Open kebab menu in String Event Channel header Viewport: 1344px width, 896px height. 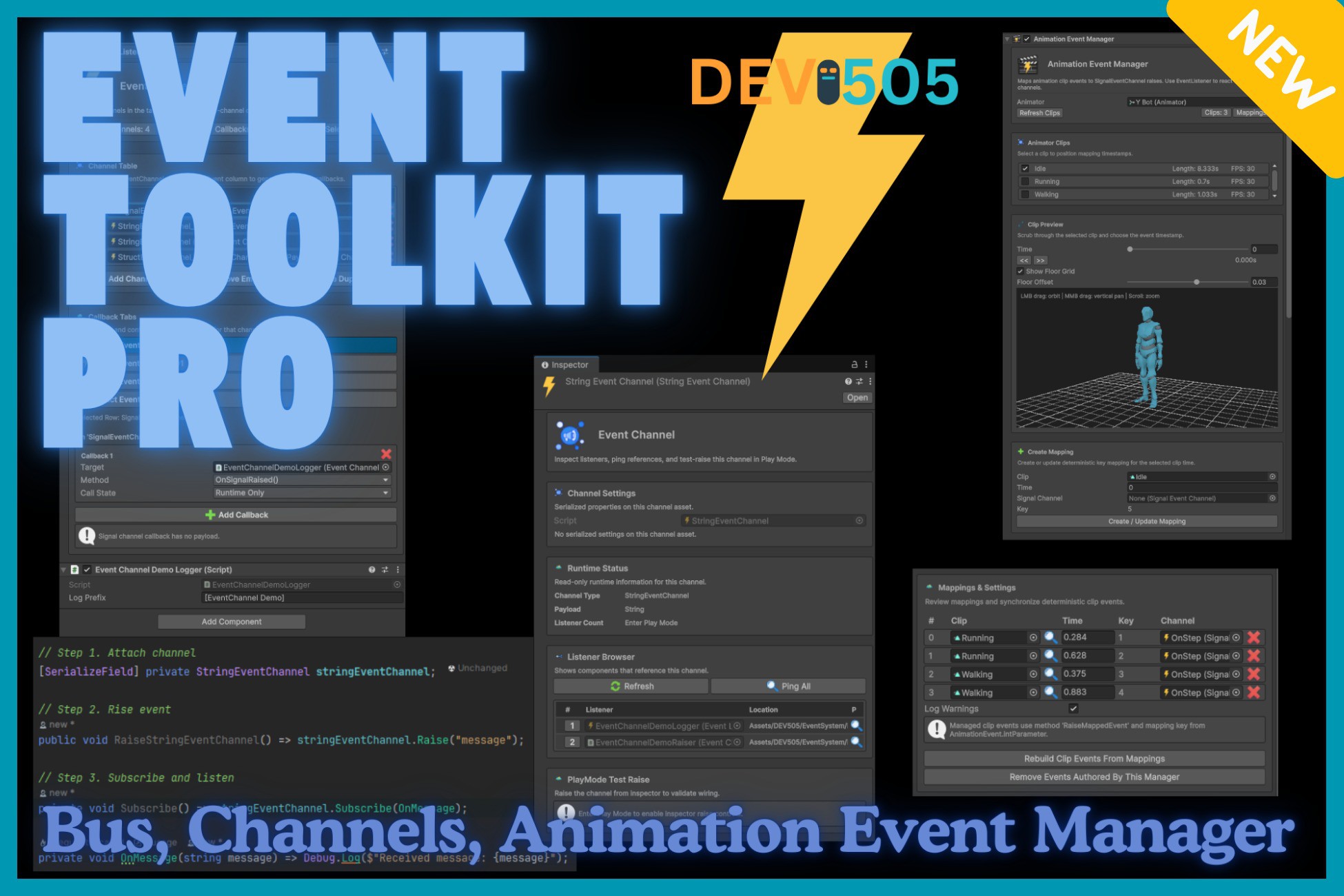click(870, 381)
